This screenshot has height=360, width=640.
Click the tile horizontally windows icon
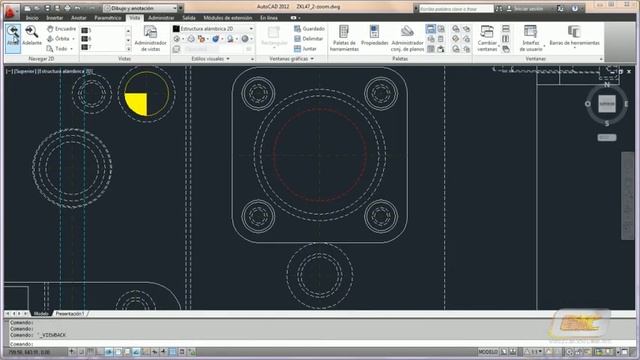(x=506, y=29)
